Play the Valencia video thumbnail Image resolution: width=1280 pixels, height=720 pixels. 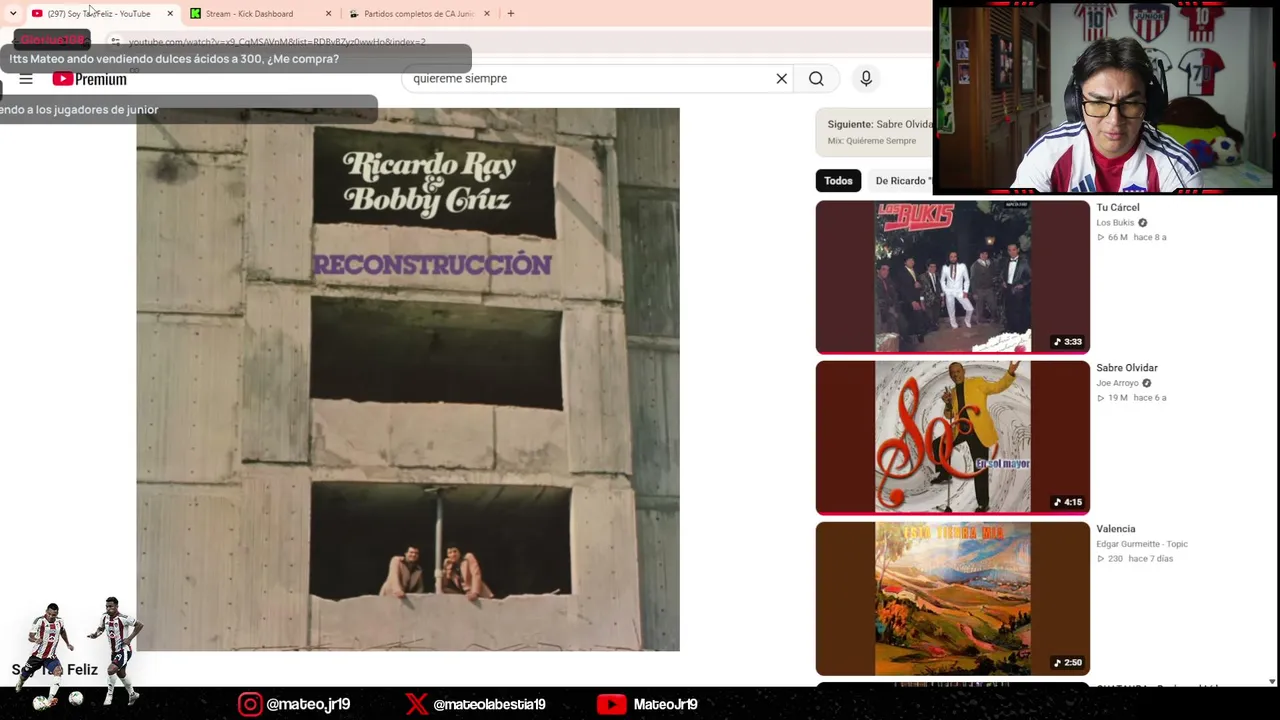(x=952, y=599)
